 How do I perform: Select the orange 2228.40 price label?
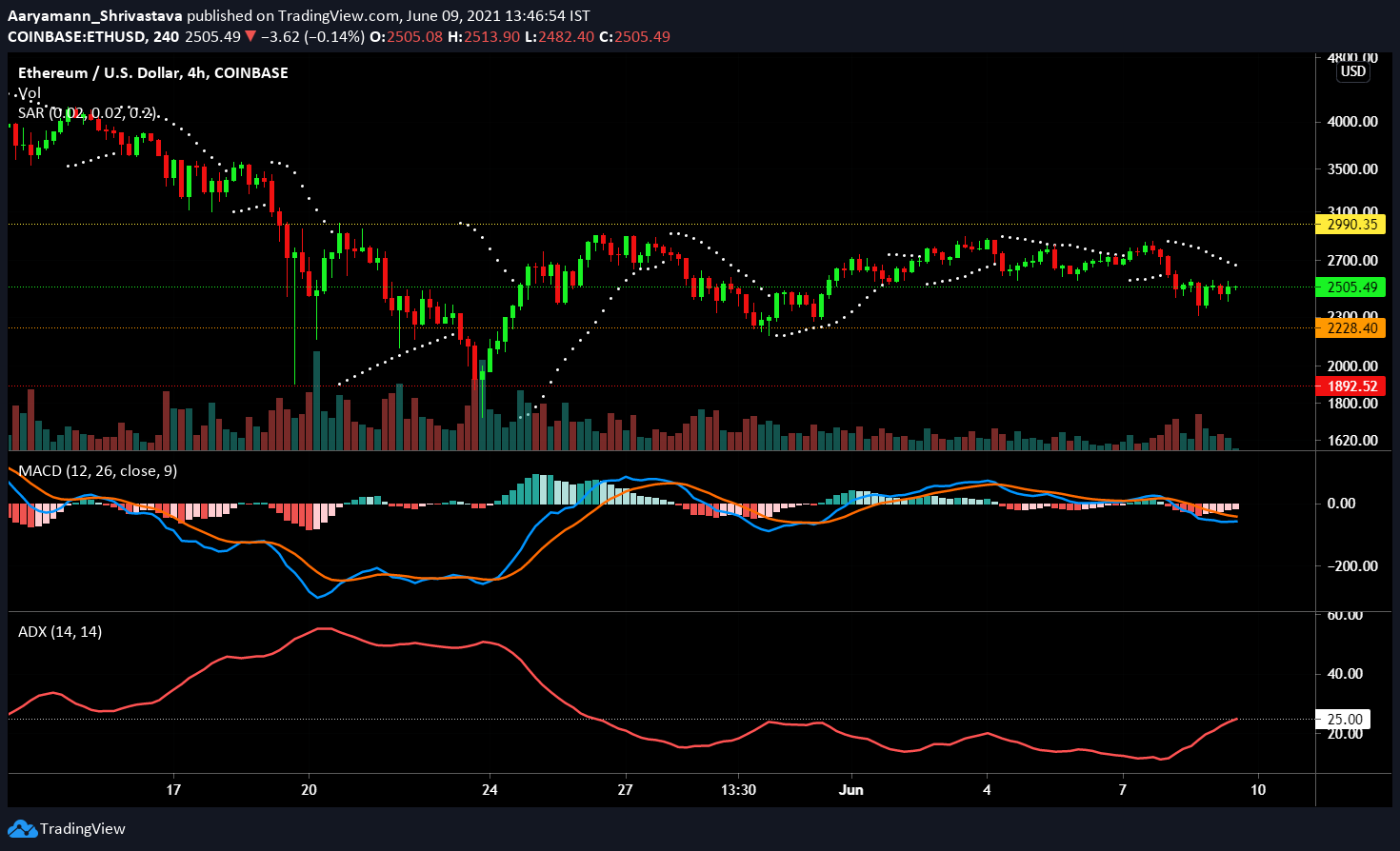click(x=1350, y=328)
